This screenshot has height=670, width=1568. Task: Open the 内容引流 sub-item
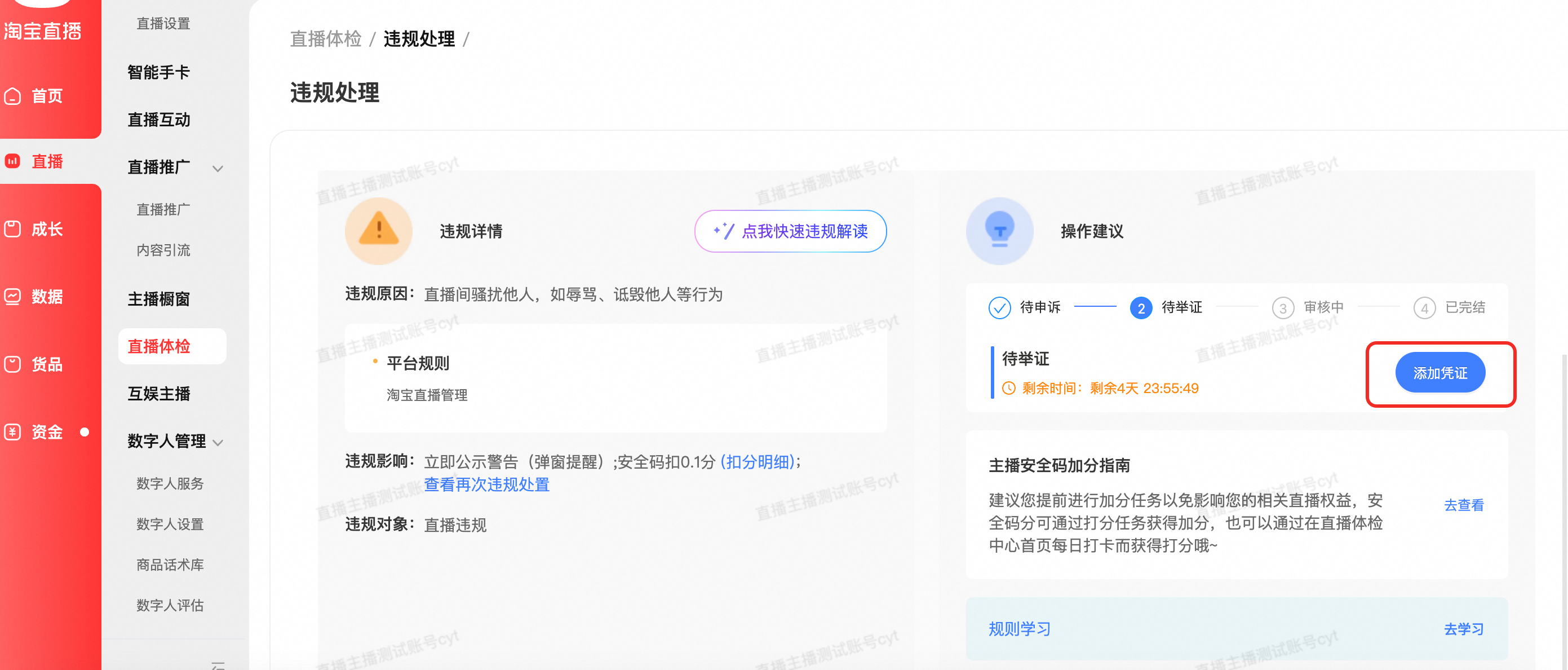click(163, 250)
